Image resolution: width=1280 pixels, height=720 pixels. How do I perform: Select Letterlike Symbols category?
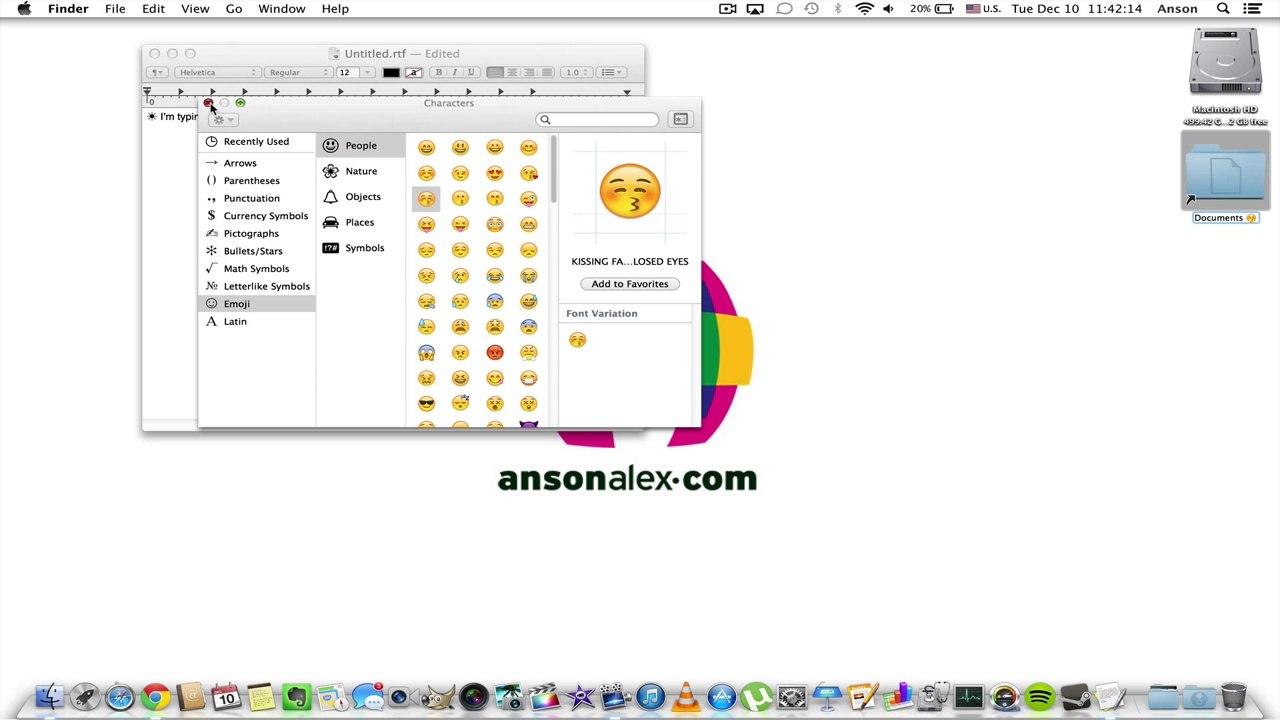(x=257, y=286)
